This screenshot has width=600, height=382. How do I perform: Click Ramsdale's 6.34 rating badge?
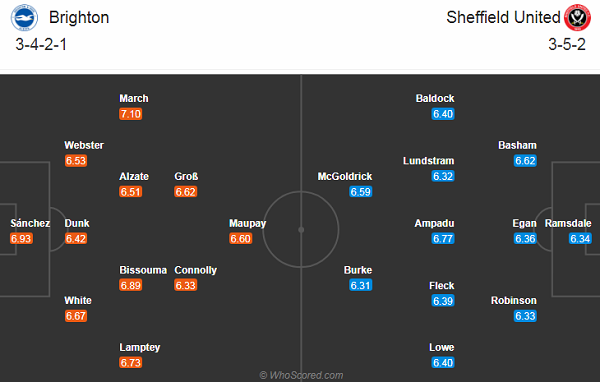tap(580, 239)
